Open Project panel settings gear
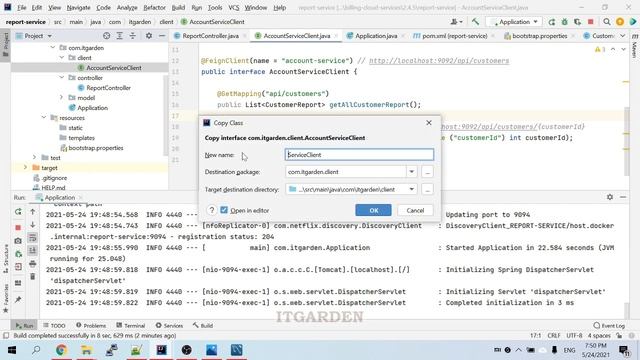The width and height of the screenshot is (640, 360). [x=149, y=36]
